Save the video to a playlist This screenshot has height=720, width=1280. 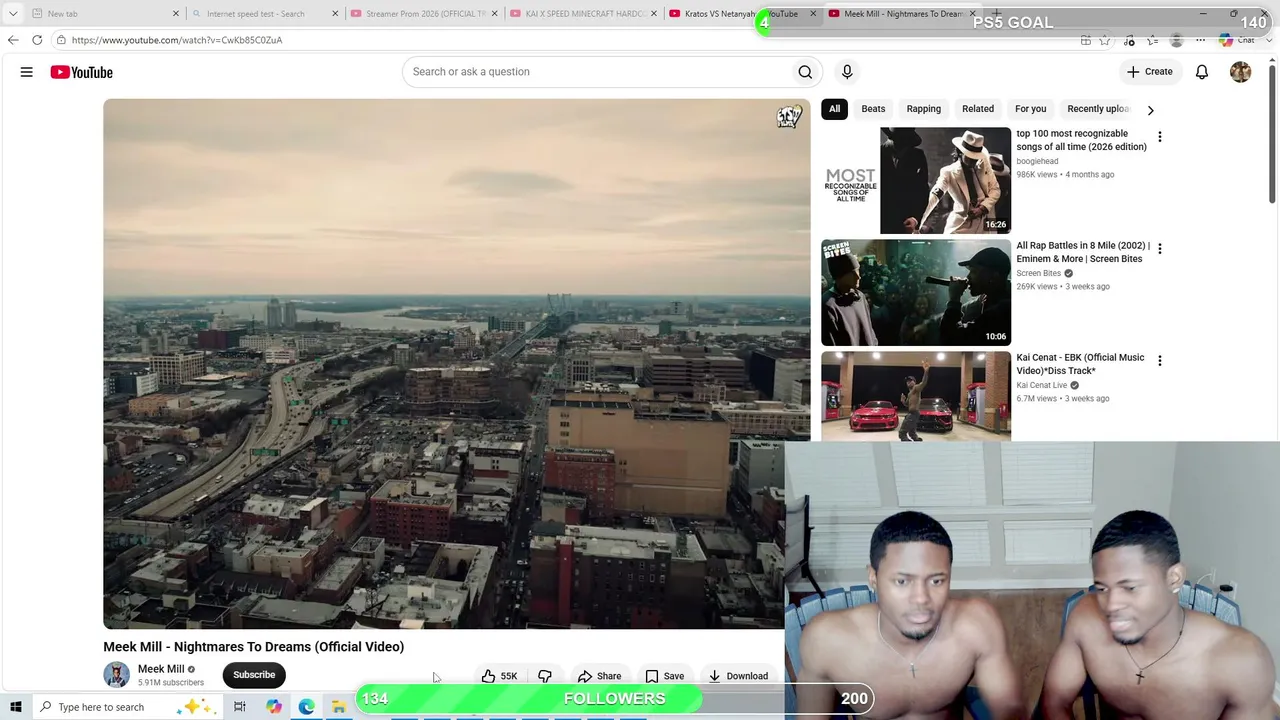click(665, 676)
